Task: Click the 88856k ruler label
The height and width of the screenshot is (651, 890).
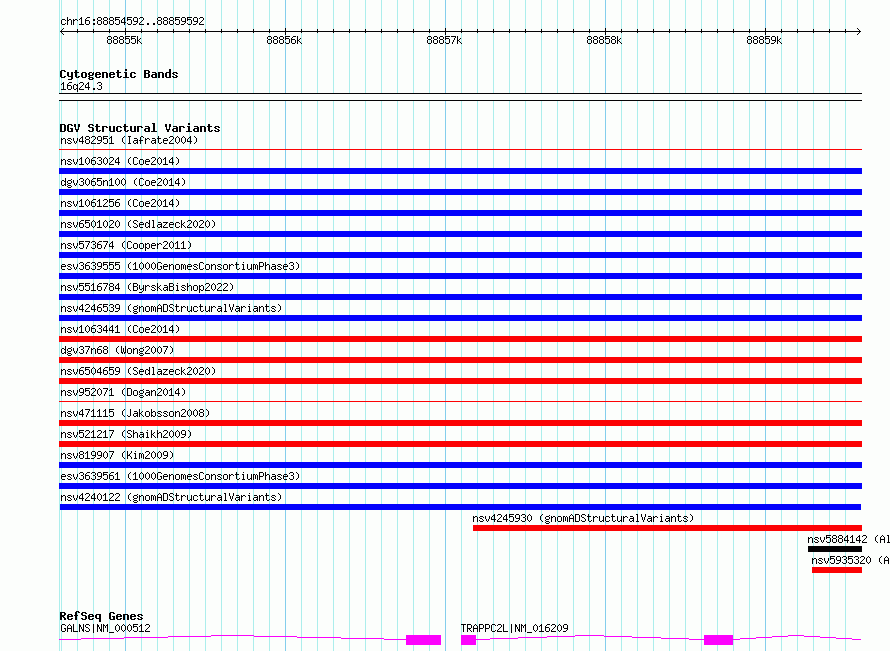Action: [x=284, y=40]
